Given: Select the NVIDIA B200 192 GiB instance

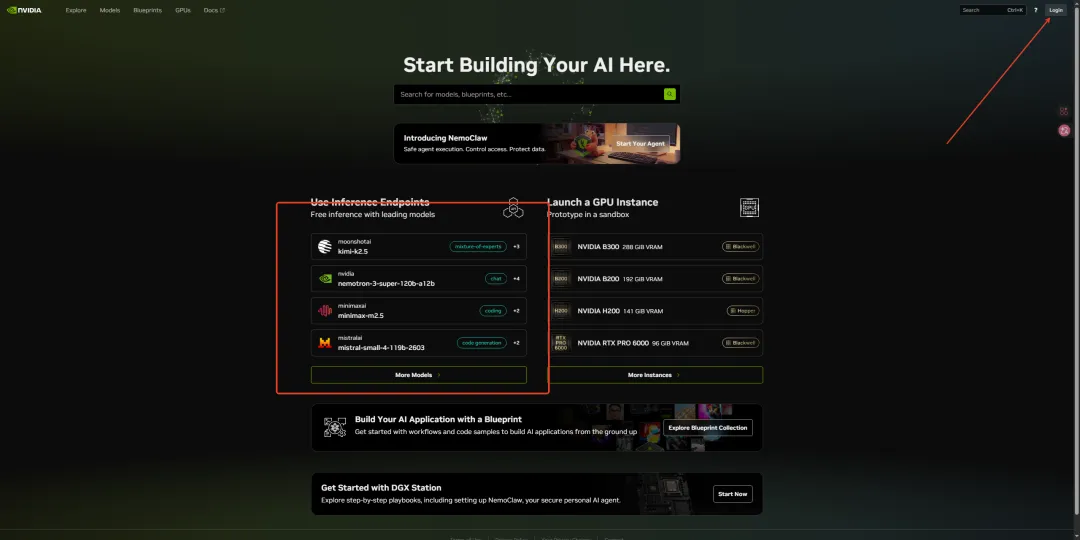Looking at the screenshot, I should click(x=655, y=279).
